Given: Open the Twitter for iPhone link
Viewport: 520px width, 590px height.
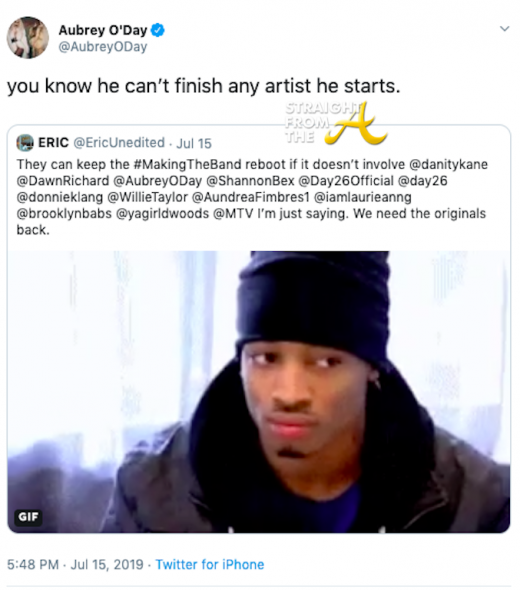Looking at the screenshot, I should point(210,564).
